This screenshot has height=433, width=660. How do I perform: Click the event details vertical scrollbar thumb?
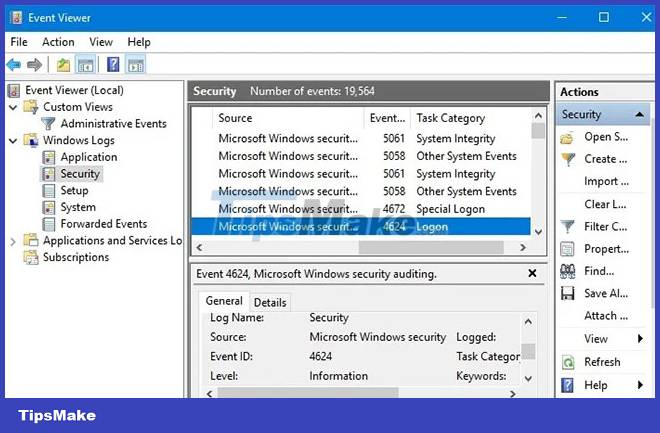pyautogui.click(x=528, y=351)
